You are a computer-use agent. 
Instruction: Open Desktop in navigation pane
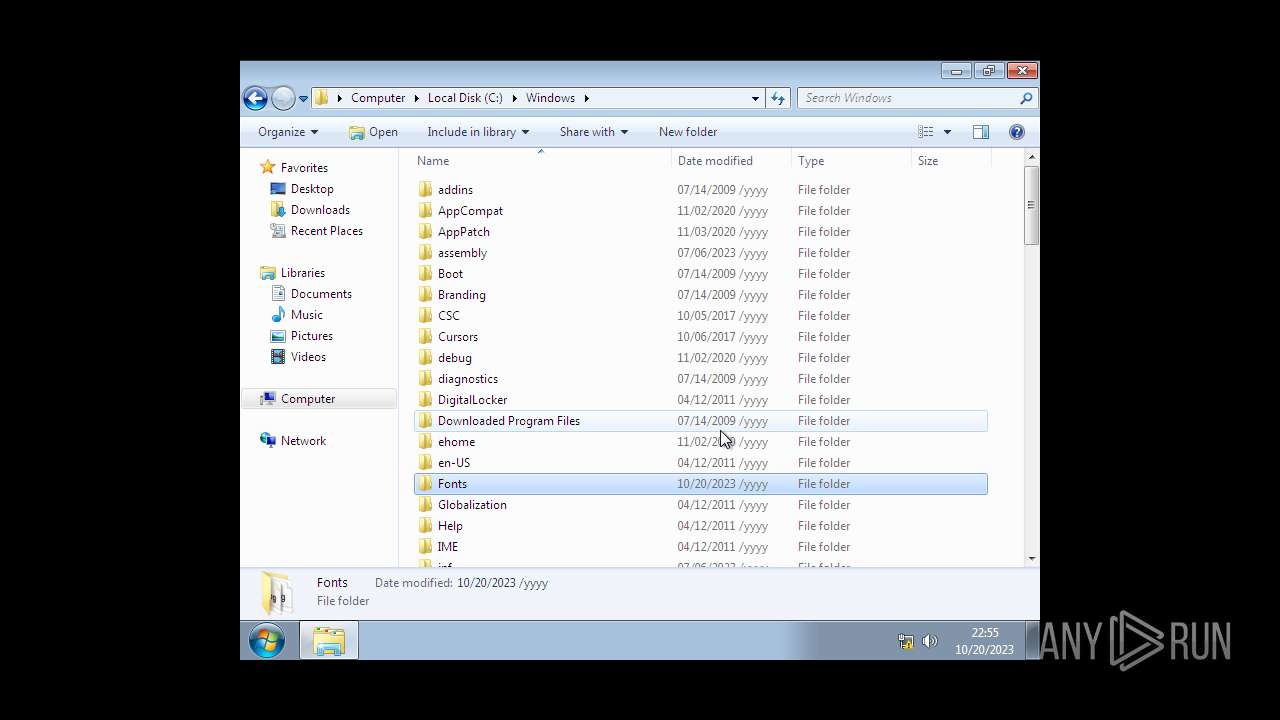(312, 189)
